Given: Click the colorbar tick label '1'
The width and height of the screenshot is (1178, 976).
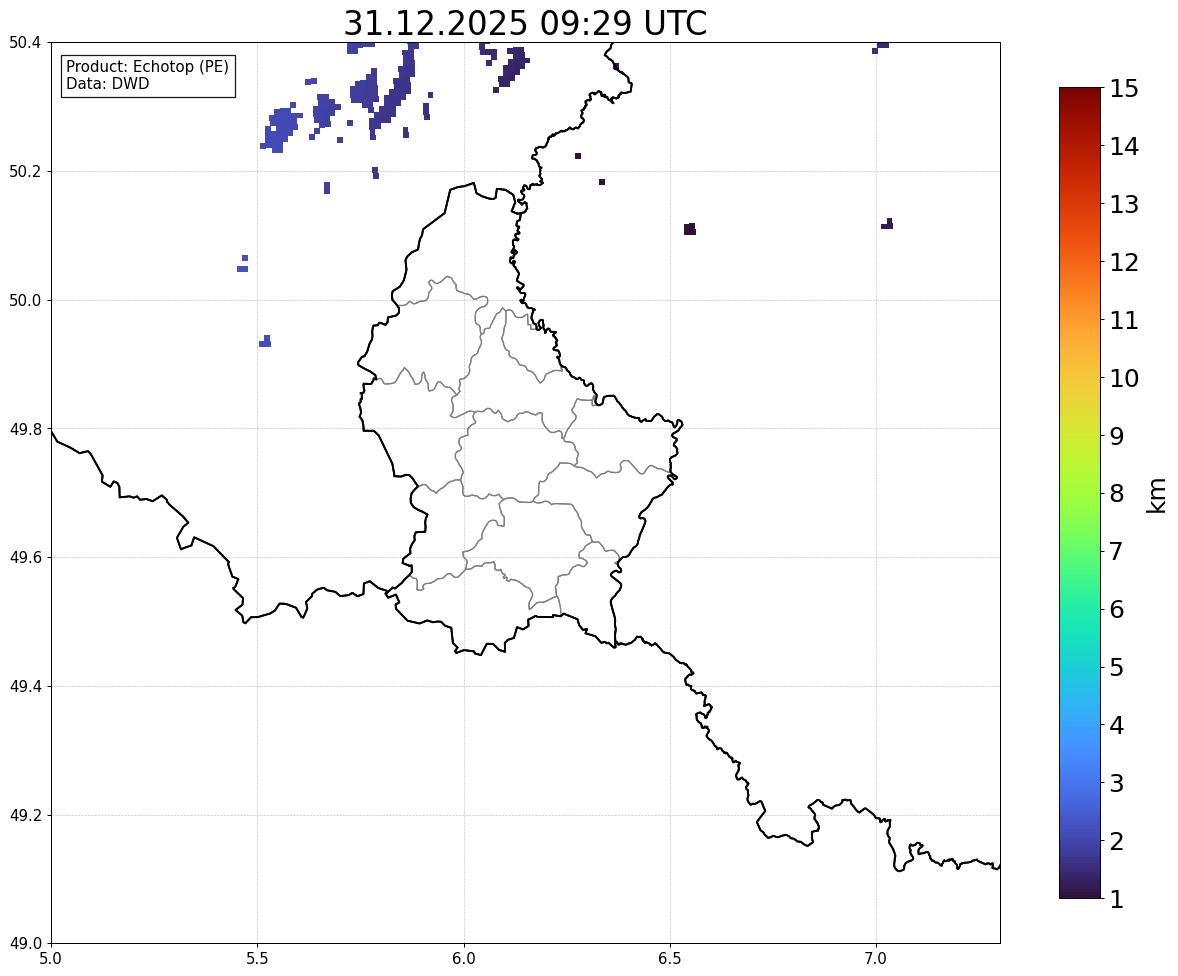Looking at the screenshot, I should (1116, 899).
